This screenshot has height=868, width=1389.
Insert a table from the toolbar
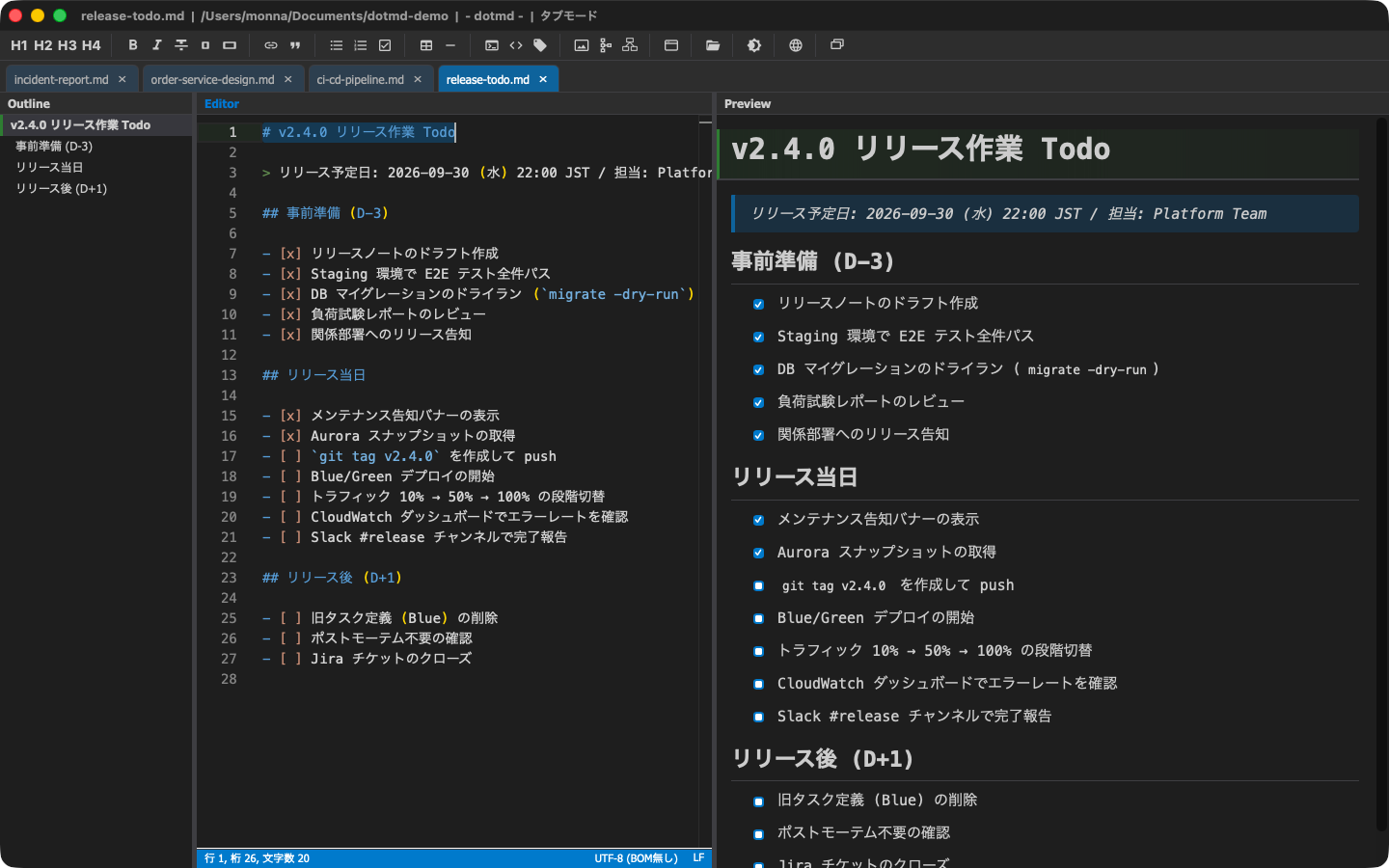pyautogui.click(x=426, y=45)
